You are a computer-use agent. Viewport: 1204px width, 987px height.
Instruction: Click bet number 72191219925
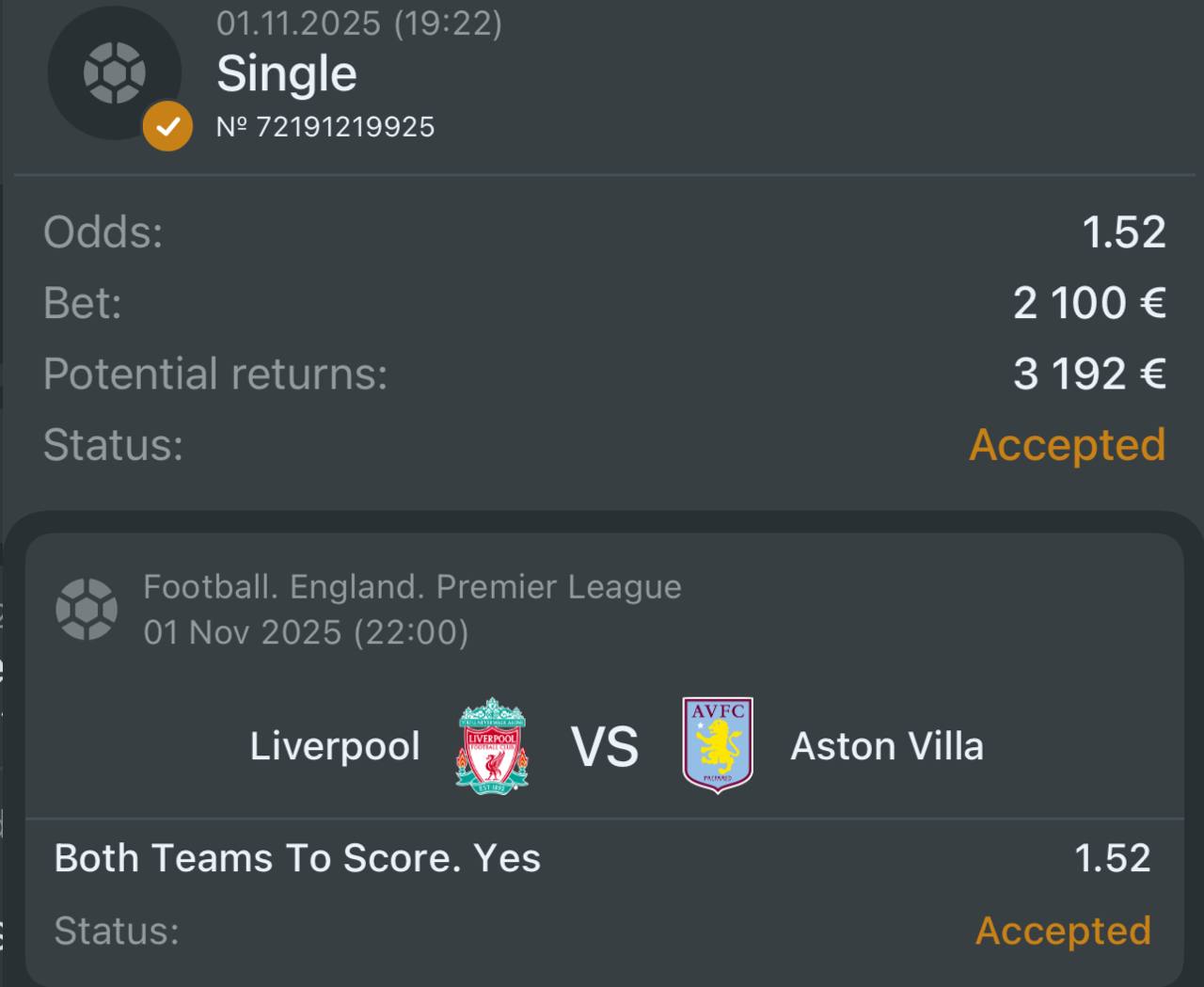(325, 127)
